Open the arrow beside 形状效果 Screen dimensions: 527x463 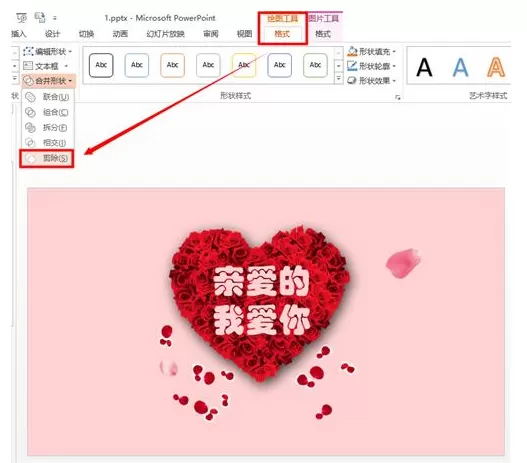pyautogui.click(x=394, y=81)
